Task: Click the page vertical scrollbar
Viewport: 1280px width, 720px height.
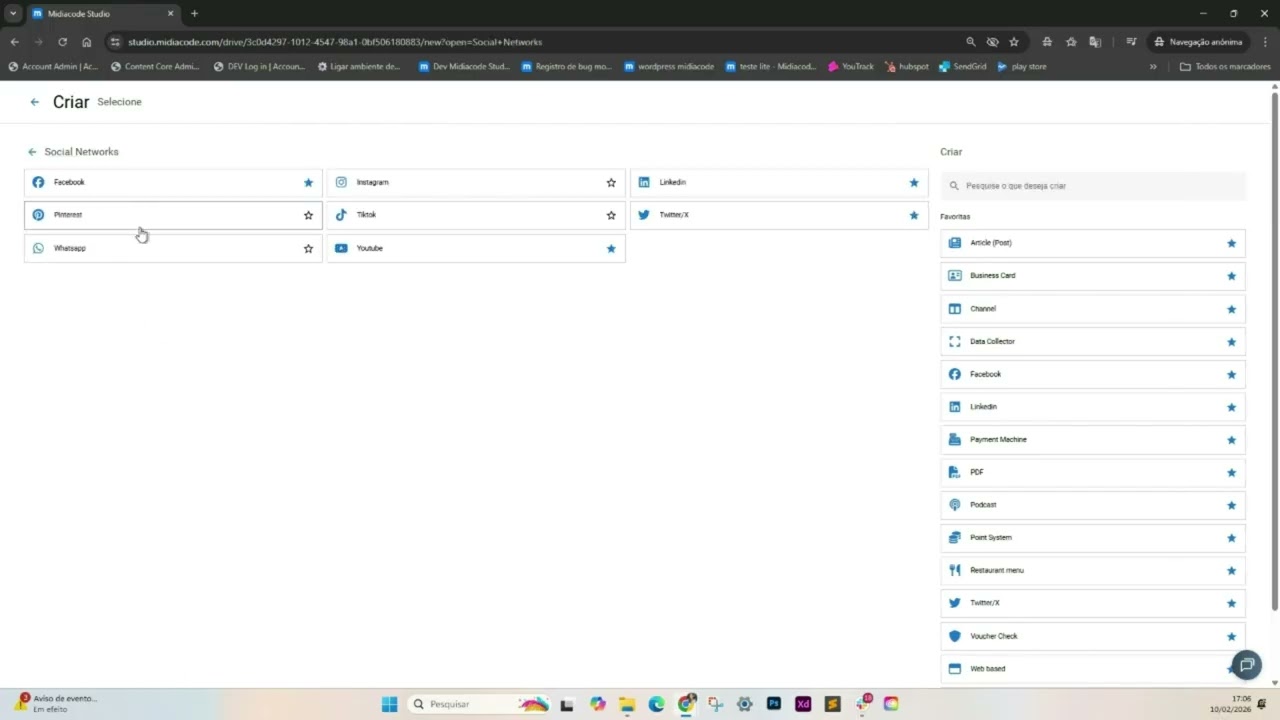Action: click(x=1274, y=350)
